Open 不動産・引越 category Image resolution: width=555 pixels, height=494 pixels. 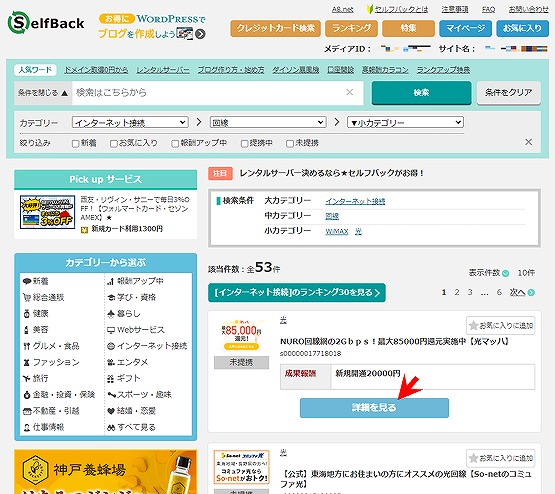(x=51, y=411)
